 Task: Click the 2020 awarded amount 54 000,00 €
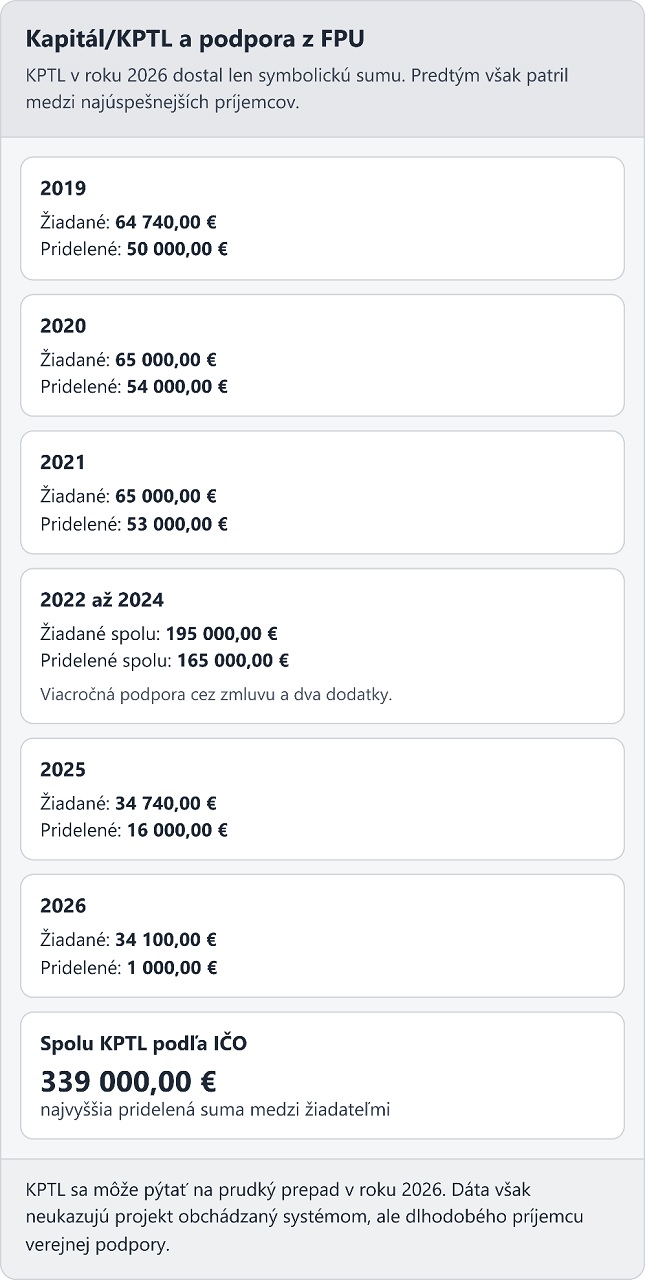[177, 386]
